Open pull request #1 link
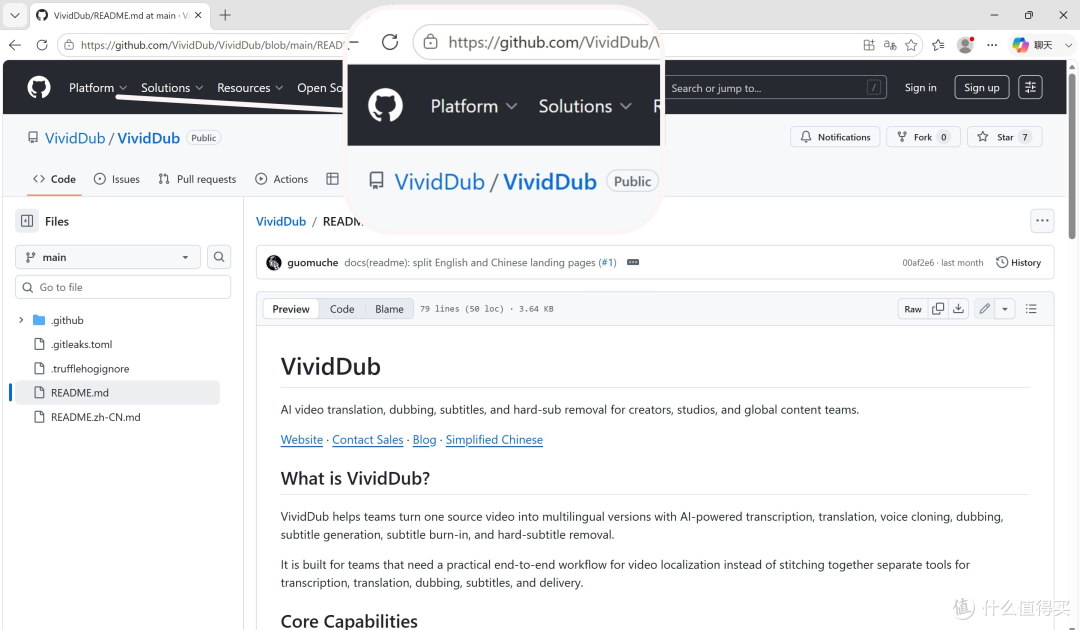Screen dimensions: 1080x630 (608, 262)
